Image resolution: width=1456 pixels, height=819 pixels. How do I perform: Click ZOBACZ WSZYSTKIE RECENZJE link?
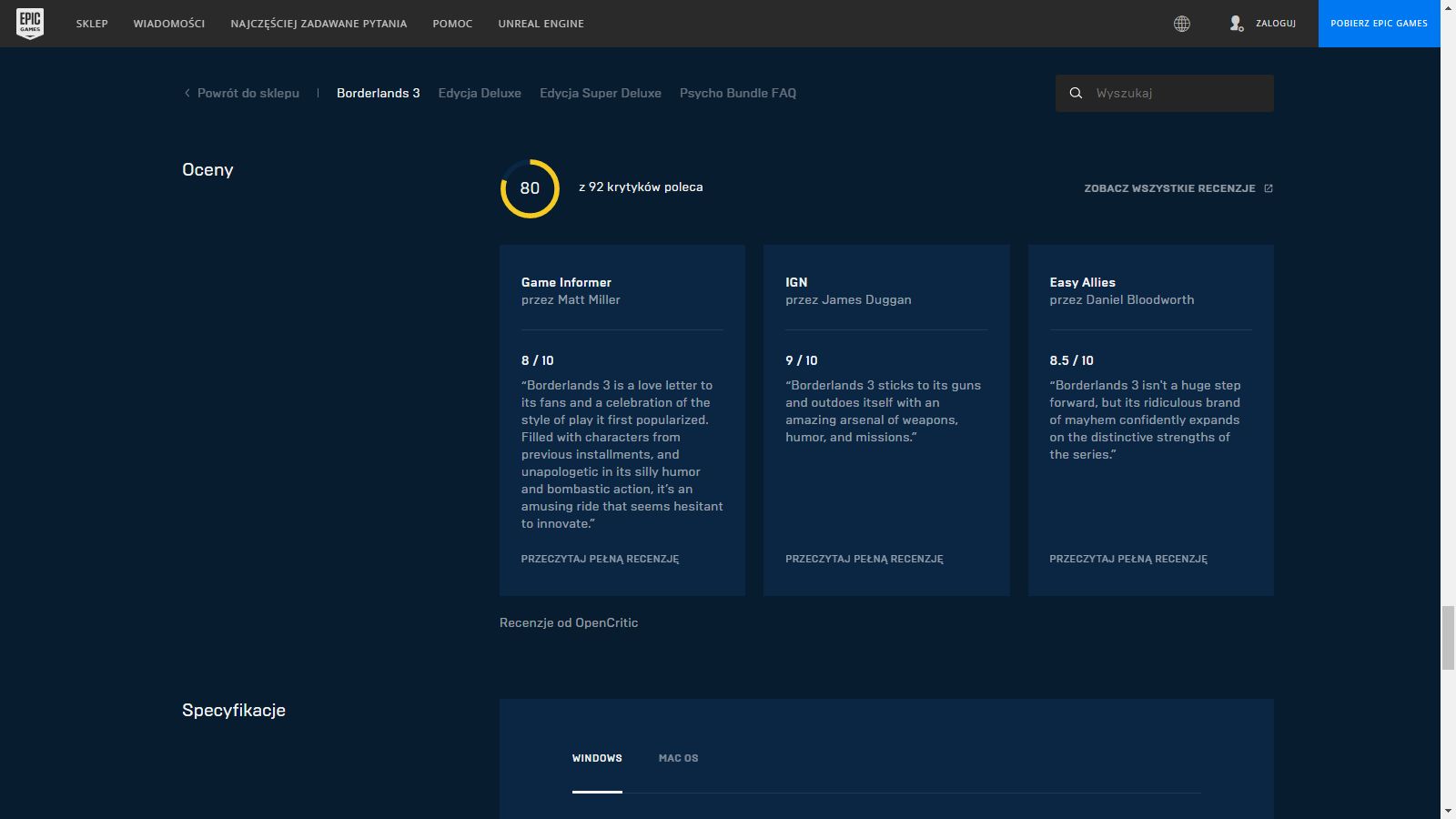tap(1169, 188)
